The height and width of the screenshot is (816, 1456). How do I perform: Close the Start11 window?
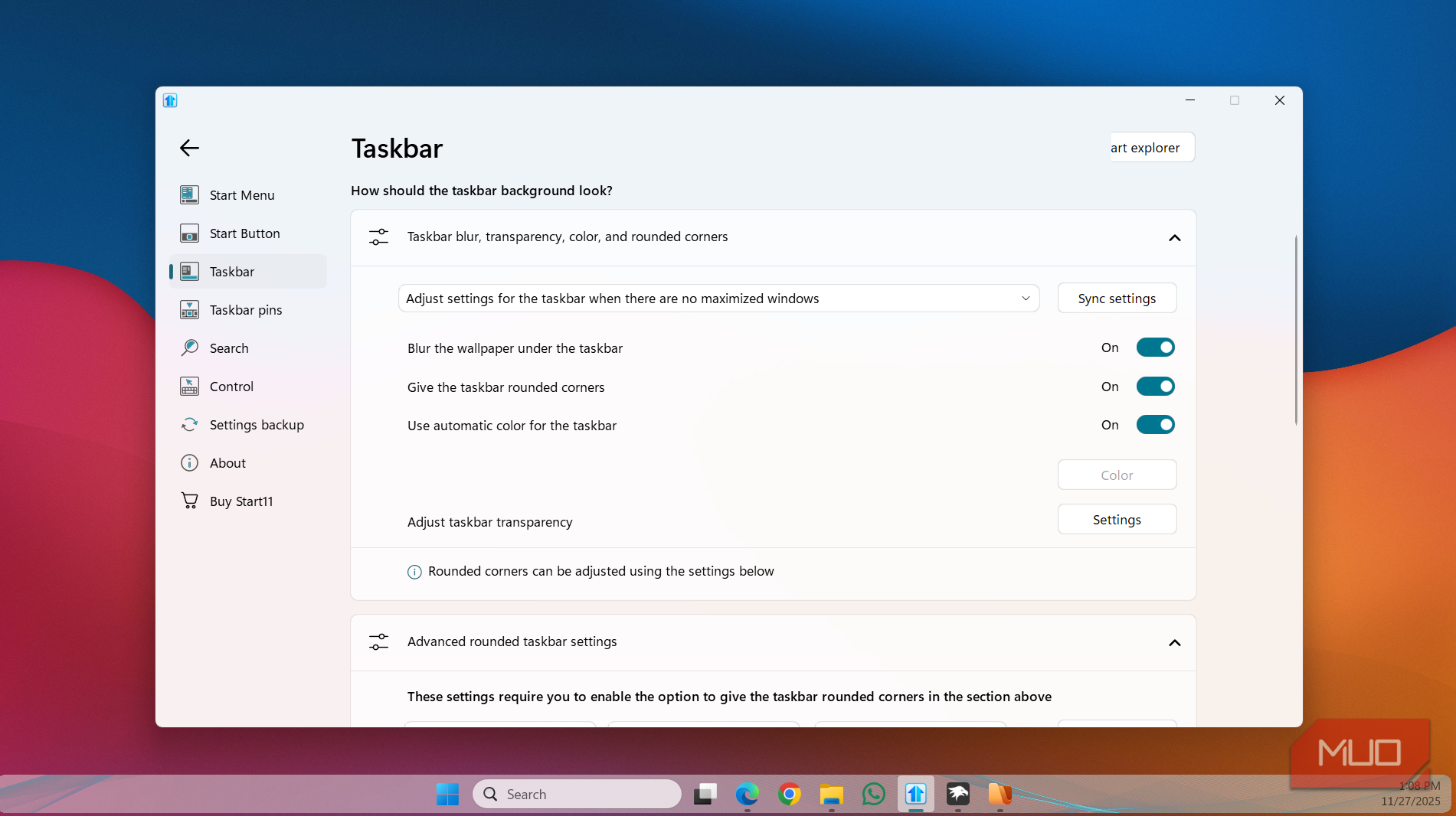coord(1280,100)
